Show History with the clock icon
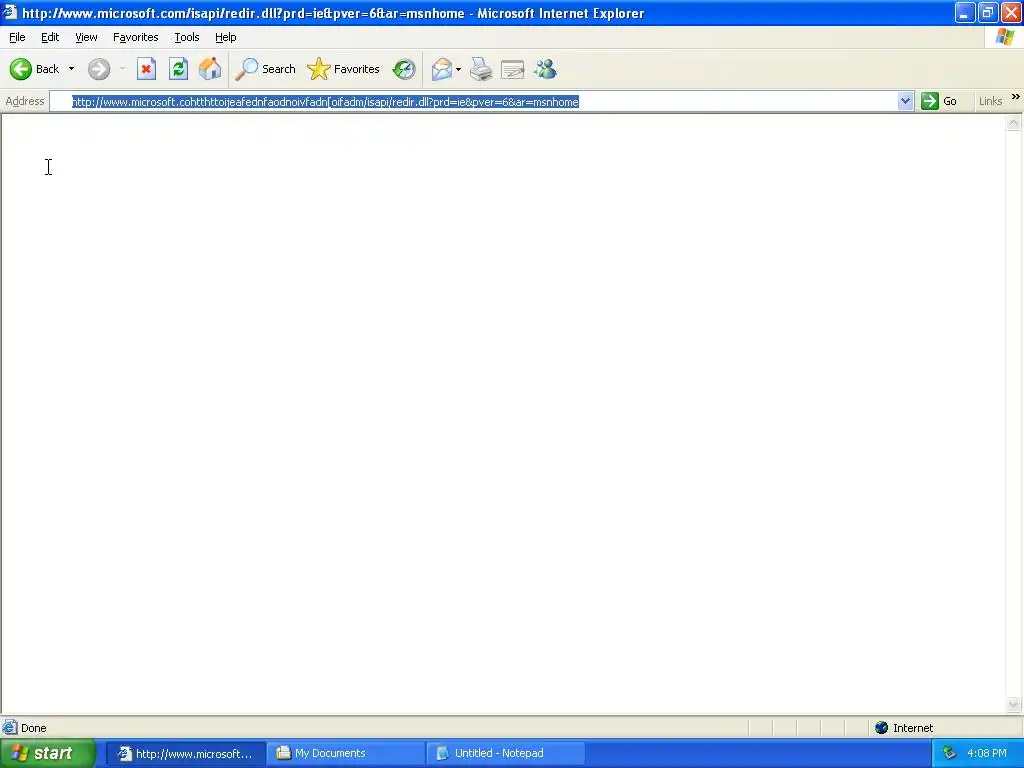 404,69
